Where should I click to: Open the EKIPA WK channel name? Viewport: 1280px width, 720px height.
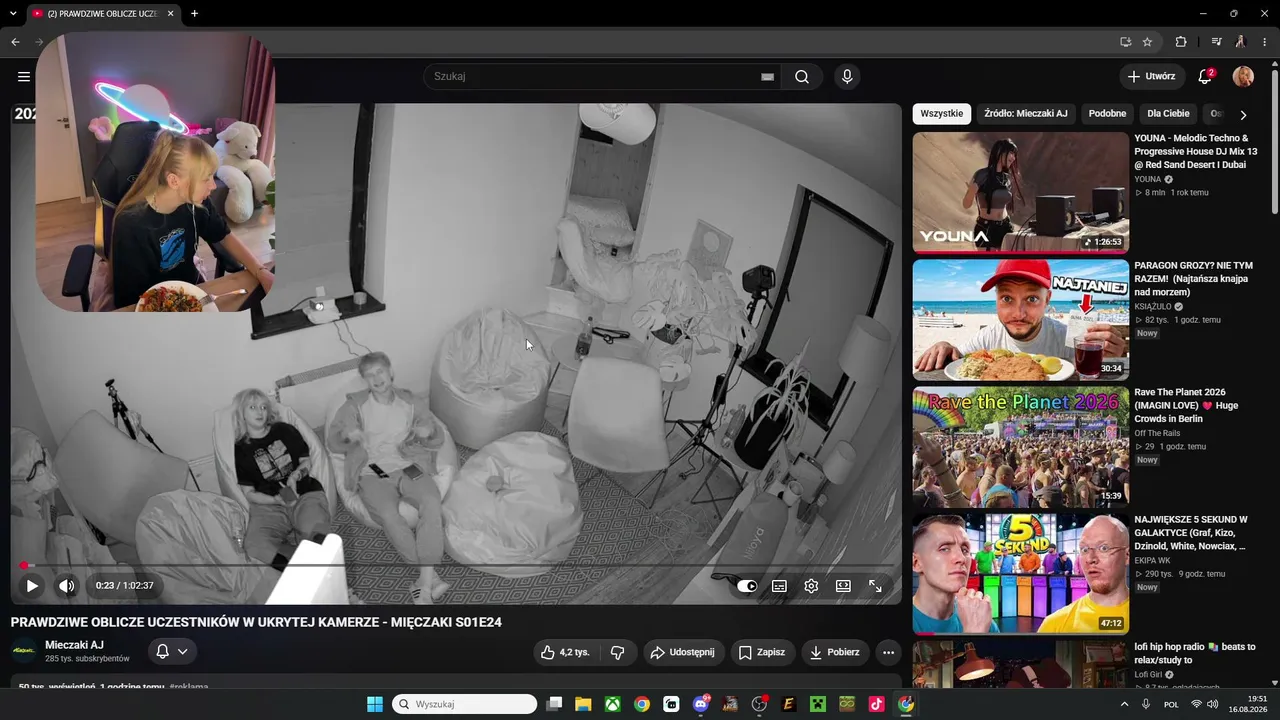(1154, 560)
